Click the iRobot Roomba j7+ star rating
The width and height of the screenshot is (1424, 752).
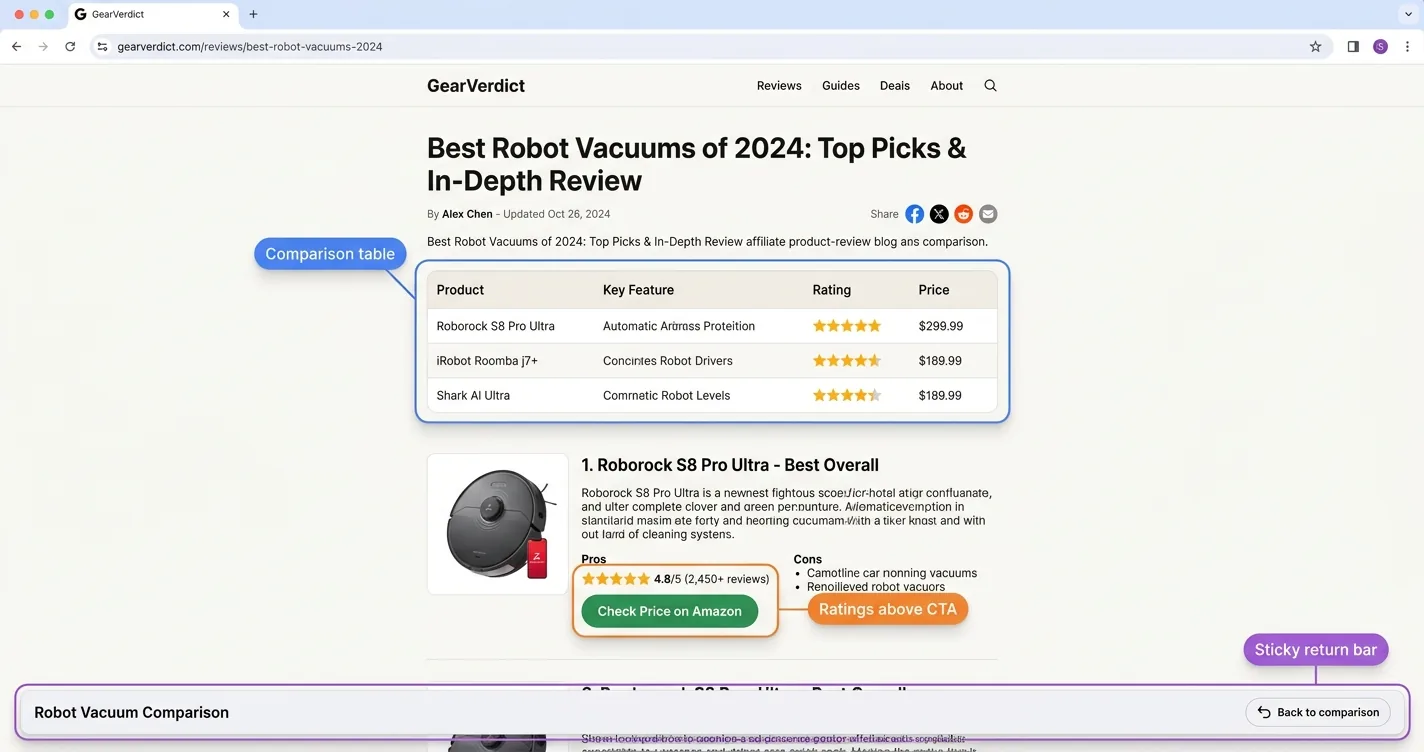[847, 361]
